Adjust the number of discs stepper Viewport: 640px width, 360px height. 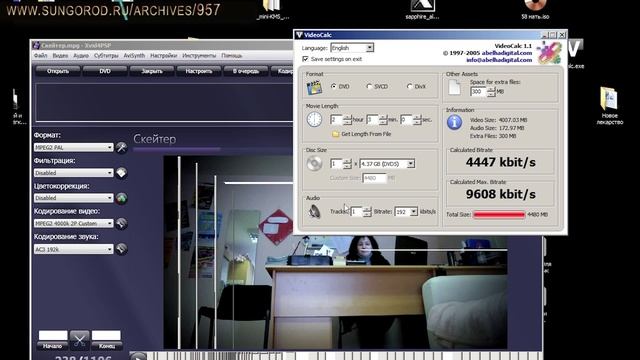pos(347,164)
